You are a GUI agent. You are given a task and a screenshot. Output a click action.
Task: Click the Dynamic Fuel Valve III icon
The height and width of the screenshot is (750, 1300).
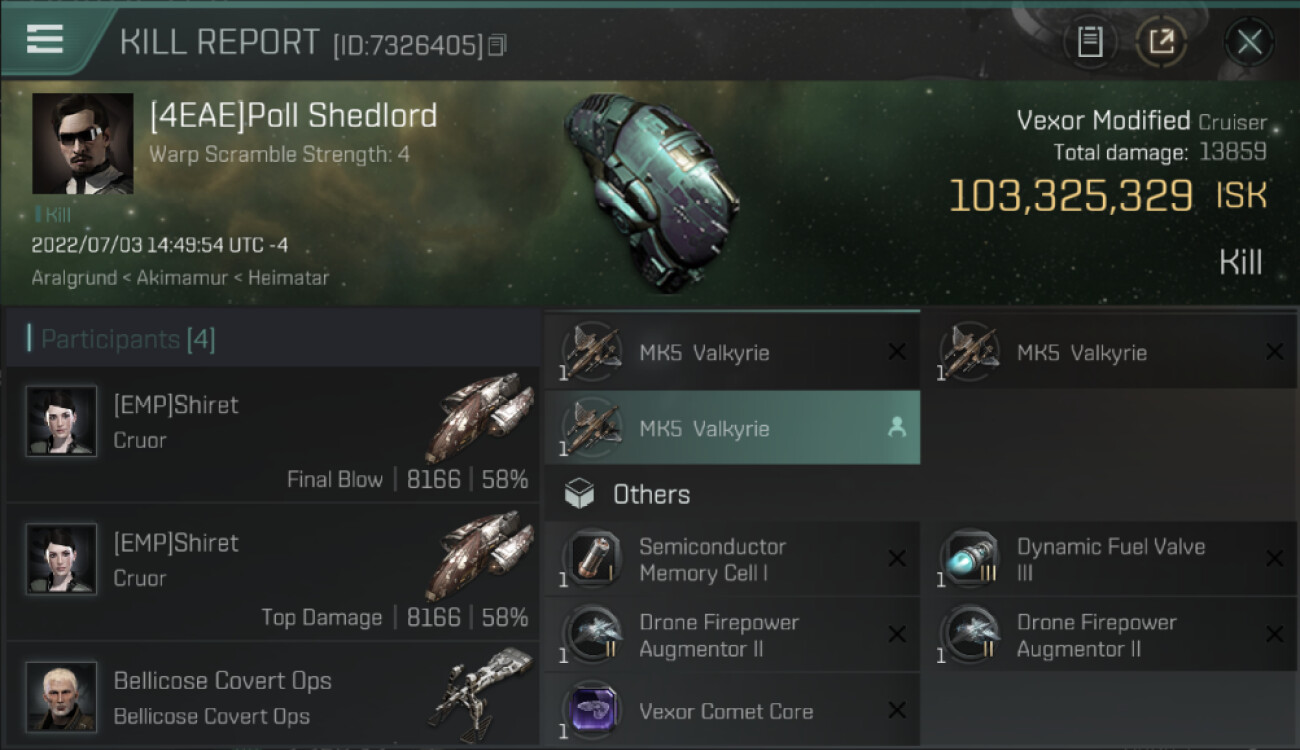coord(970,560)
